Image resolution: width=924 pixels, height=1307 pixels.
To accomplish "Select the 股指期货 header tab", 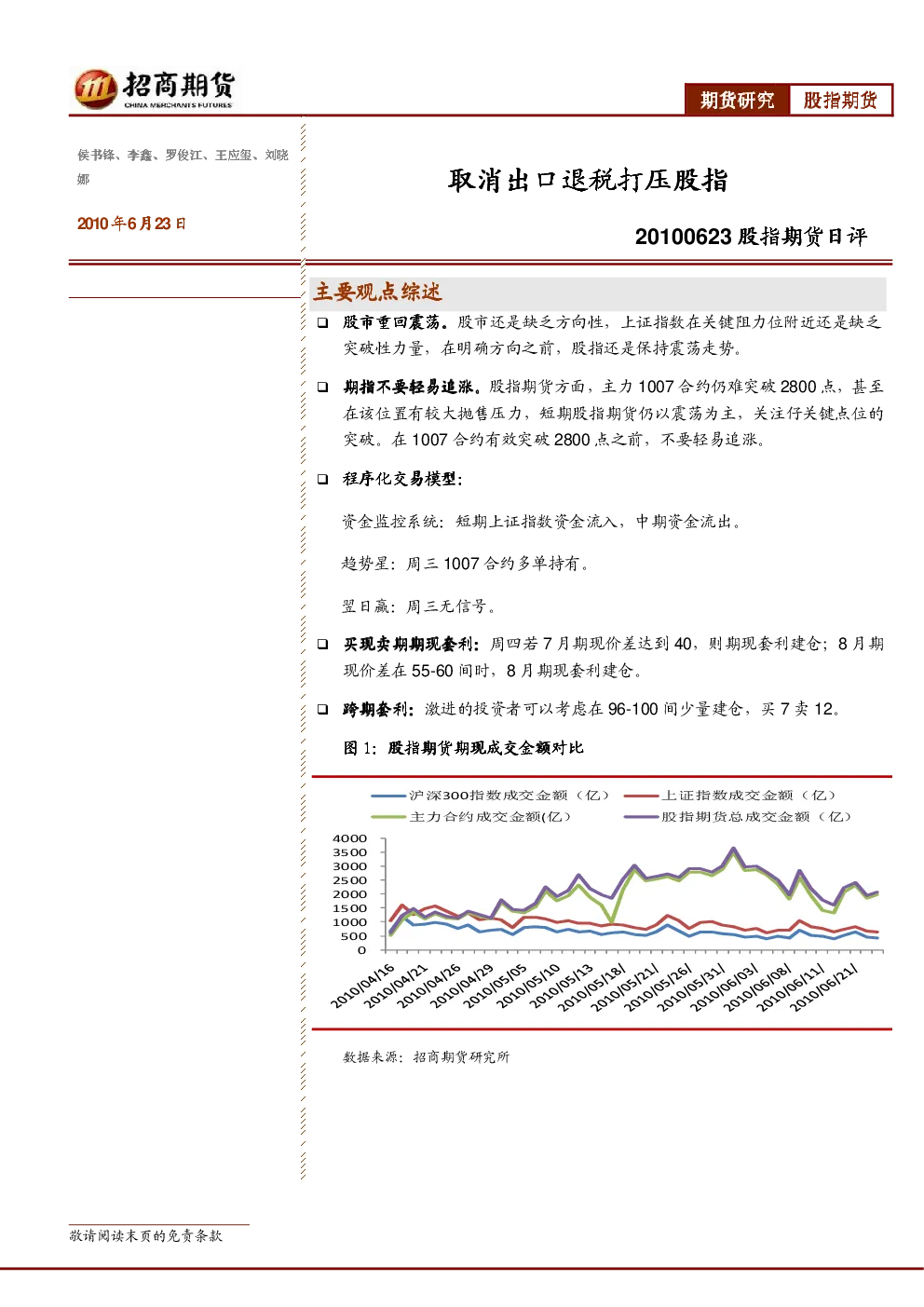I will pos(840,100).
